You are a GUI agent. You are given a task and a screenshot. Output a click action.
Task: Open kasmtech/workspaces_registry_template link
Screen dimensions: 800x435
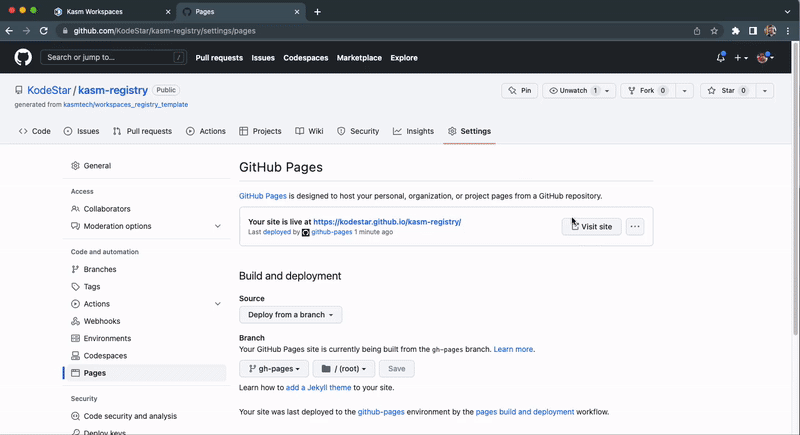[x=126, y=105]
